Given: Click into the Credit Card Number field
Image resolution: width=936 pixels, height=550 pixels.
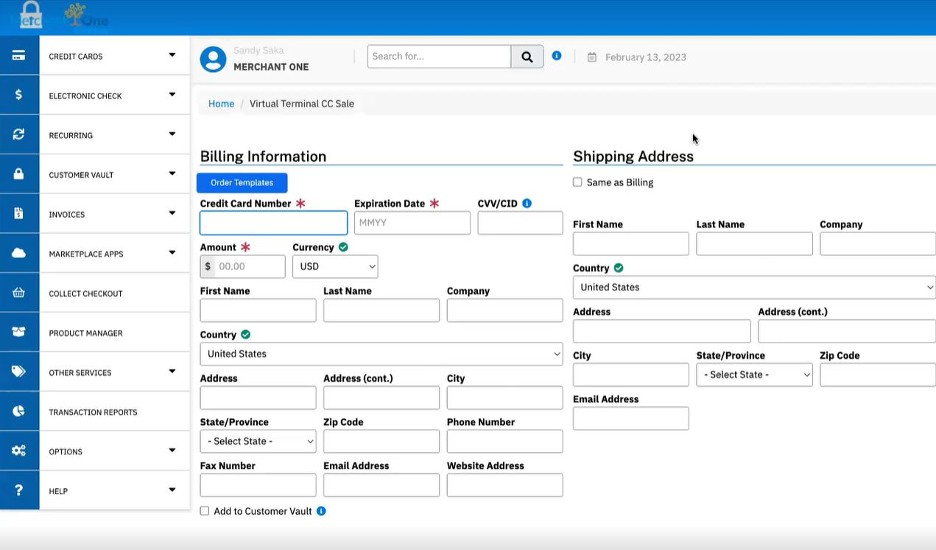Looking at the screenshot, I should (x=274, y=223).
